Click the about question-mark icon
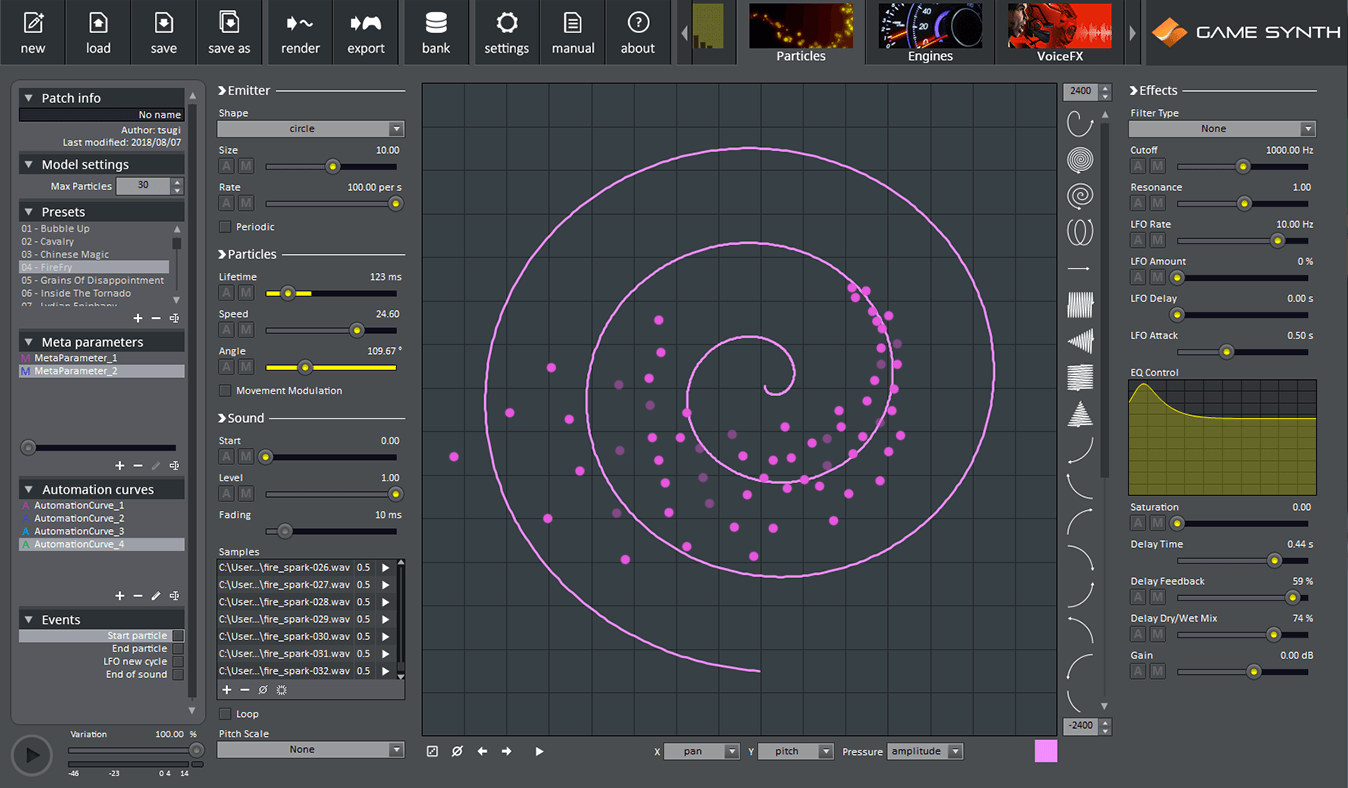The width and height of the screenshot is (1348, 788). pyautogui.click(x=638, y=23)
